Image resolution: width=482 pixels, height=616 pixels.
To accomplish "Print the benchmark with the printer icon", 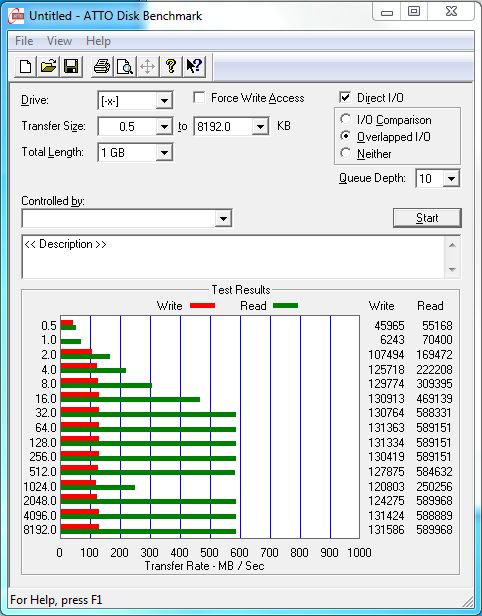I will pos(102,66).
